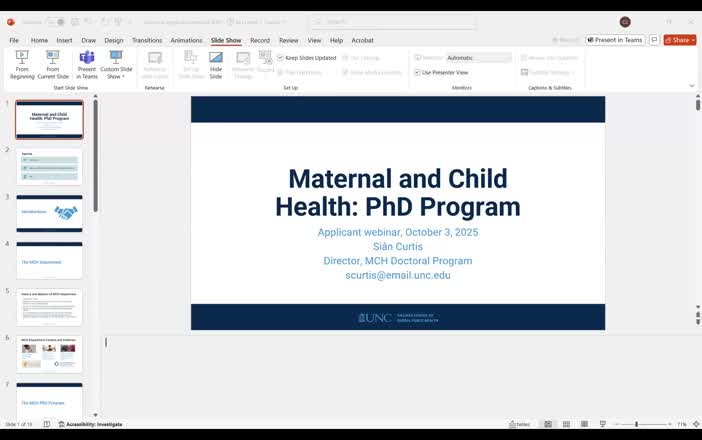Open Monitor dropdown showing Automatic
702x440 pixels.
479,58
